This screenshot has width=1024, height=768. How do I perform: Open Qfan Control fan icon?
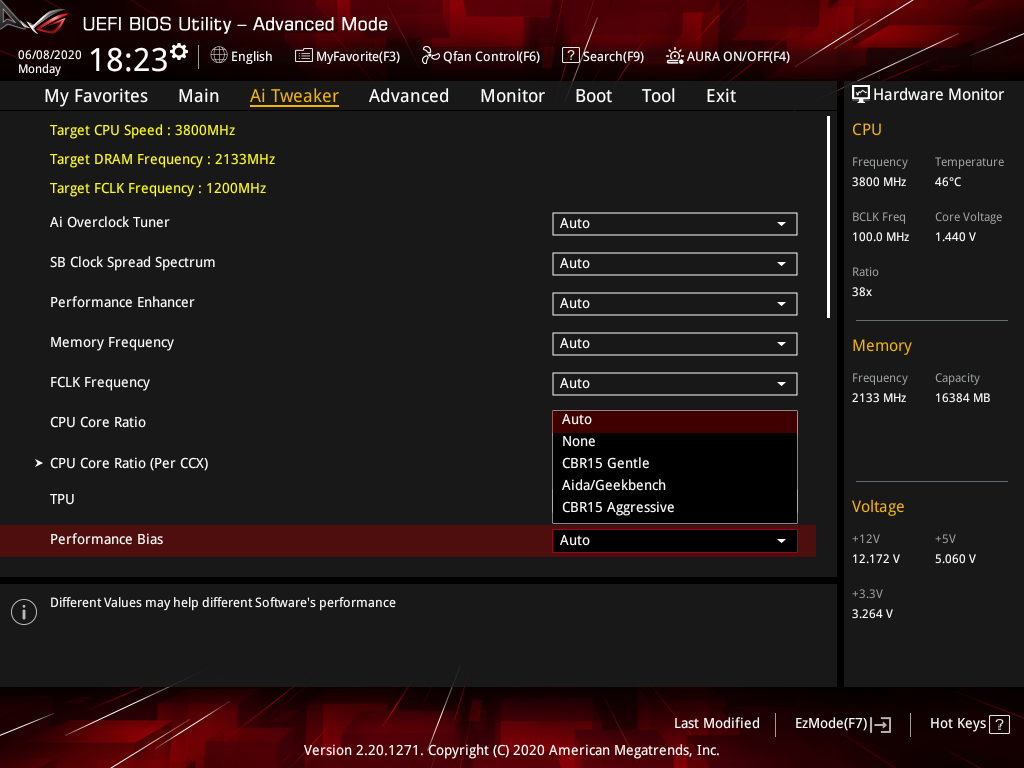click(x=430, y=56)
